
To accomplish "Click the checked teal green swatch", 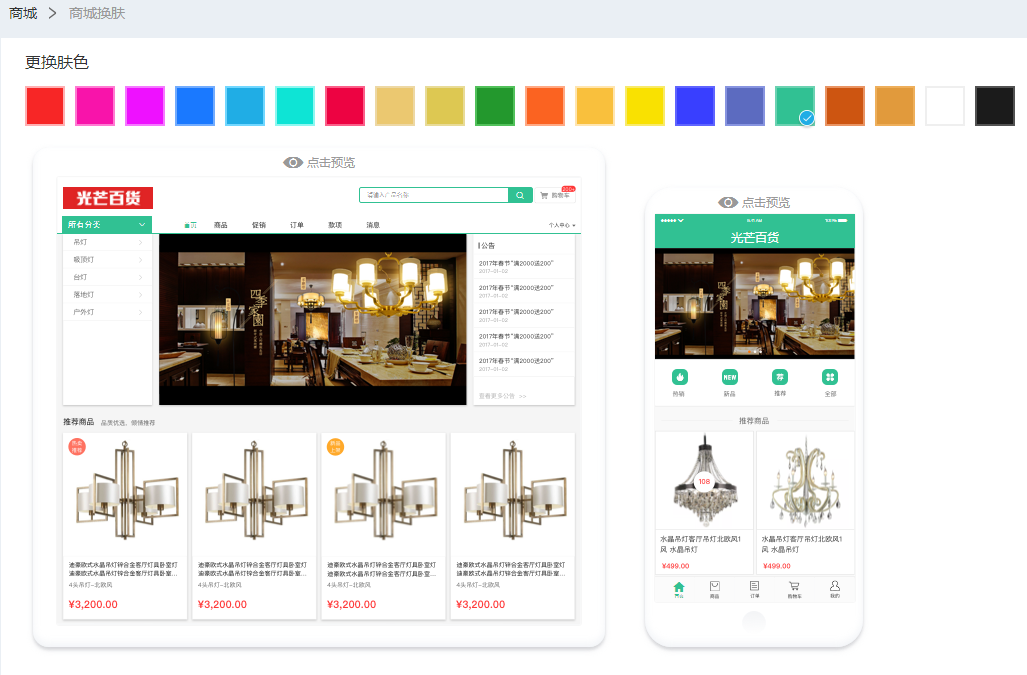I will [x=795, y=106].
